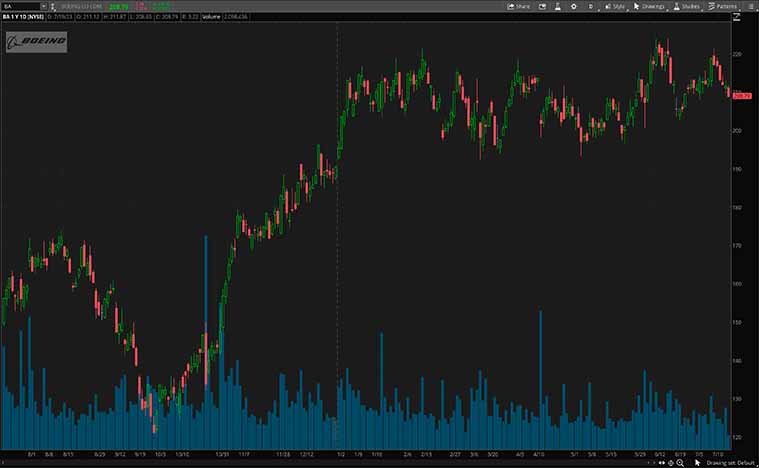Viewport: 759px width, 468px height.
Task: Open the Drawings menu
Action: pos(649,6)
